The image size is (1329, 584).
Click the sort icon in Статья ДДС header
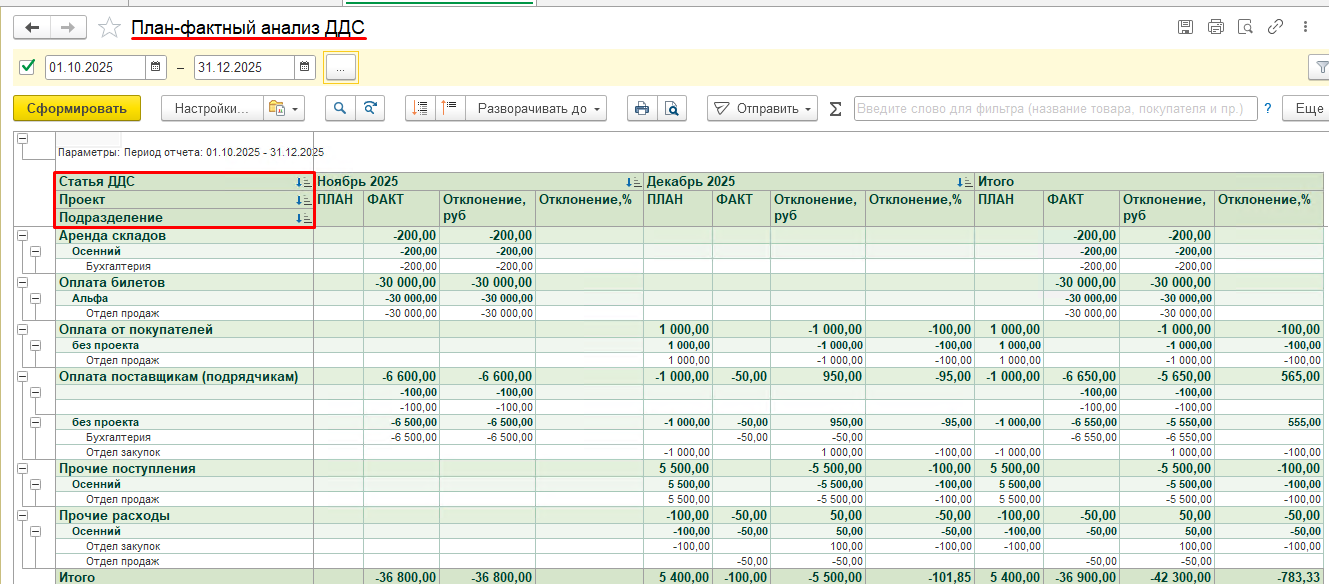[x=304, y=182]
